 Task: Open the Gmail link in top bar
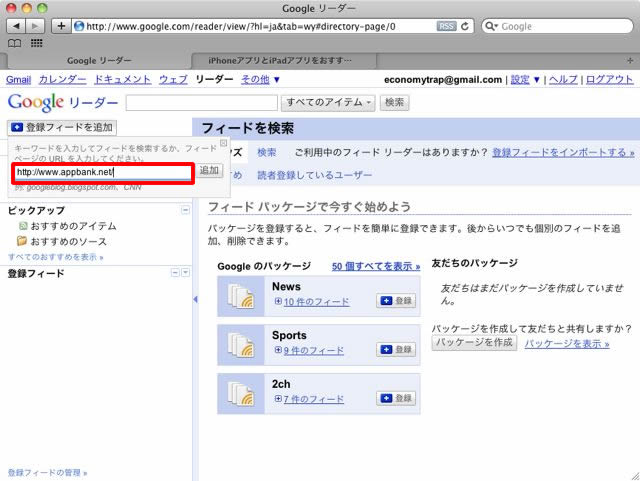point(18,80)
